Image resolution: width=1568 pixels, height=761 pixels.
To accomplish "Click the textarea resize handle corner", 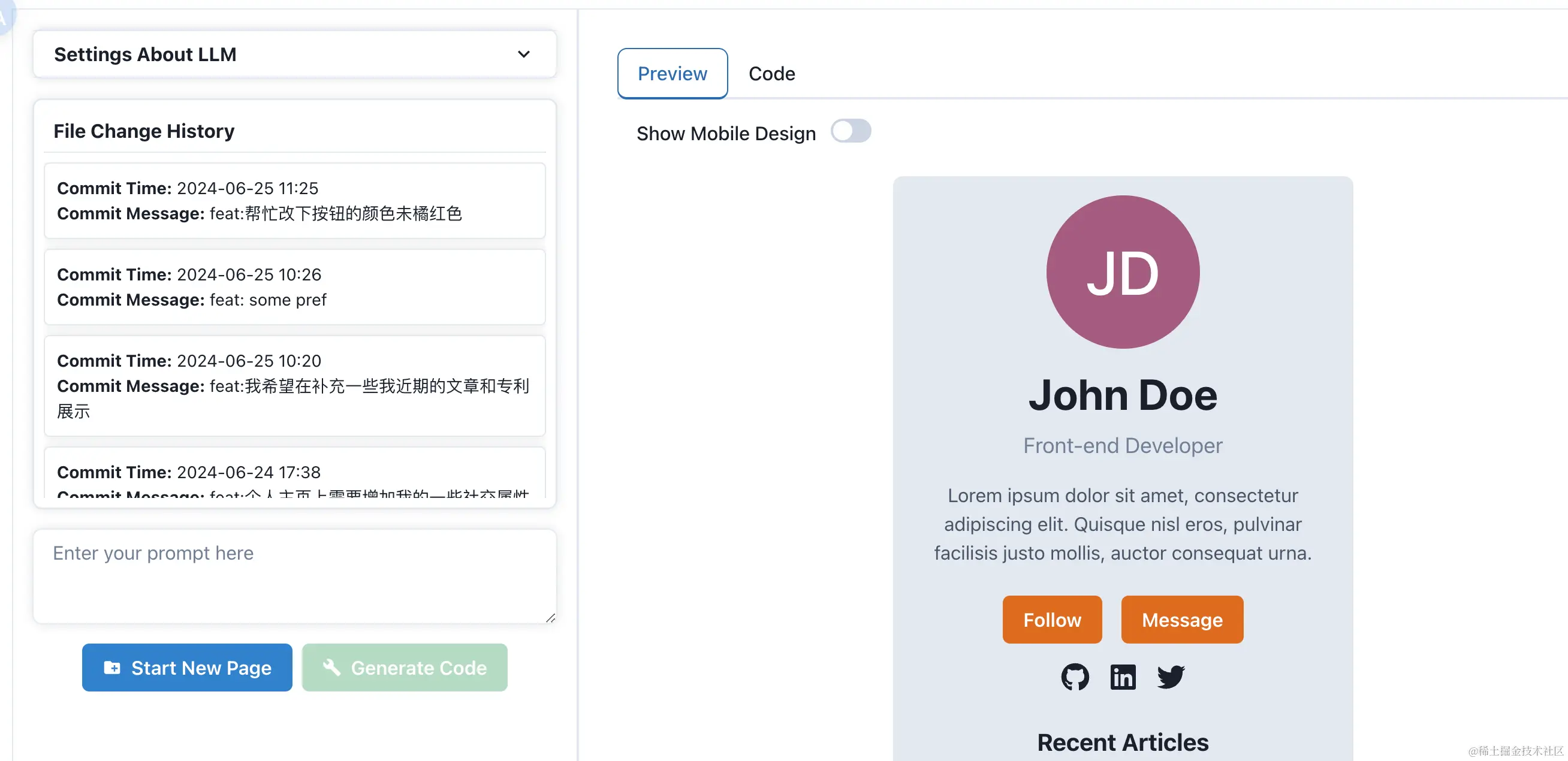I will [550, 618].
